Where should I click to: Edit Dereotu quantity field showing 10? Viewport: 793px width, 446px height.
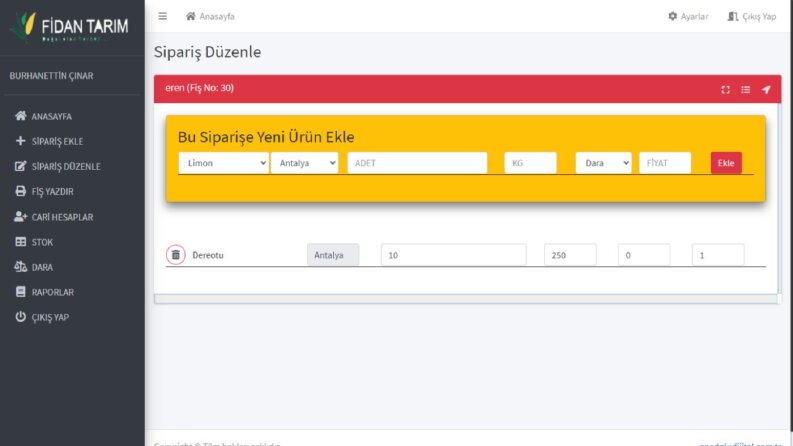453,255
